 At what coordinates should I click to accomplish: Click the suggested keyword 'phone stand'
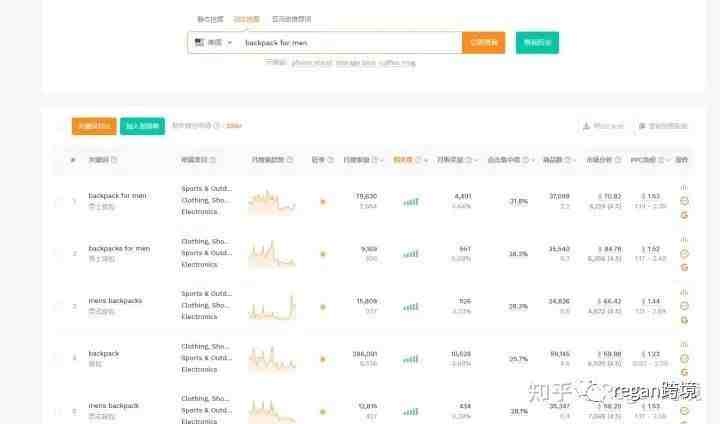311,62
